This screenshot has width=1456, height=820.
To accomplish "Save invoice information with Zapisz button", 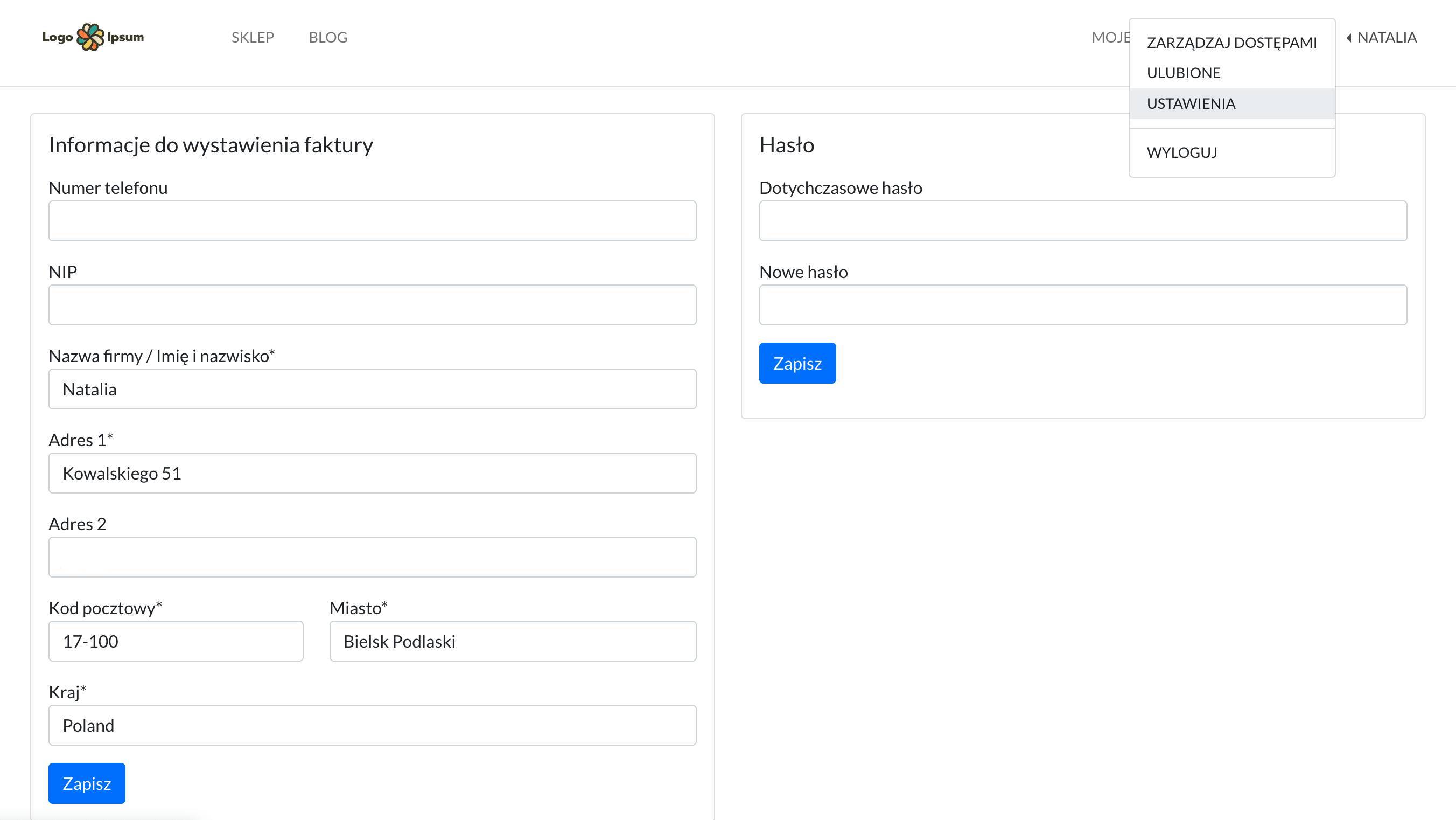I will point(87,783).
